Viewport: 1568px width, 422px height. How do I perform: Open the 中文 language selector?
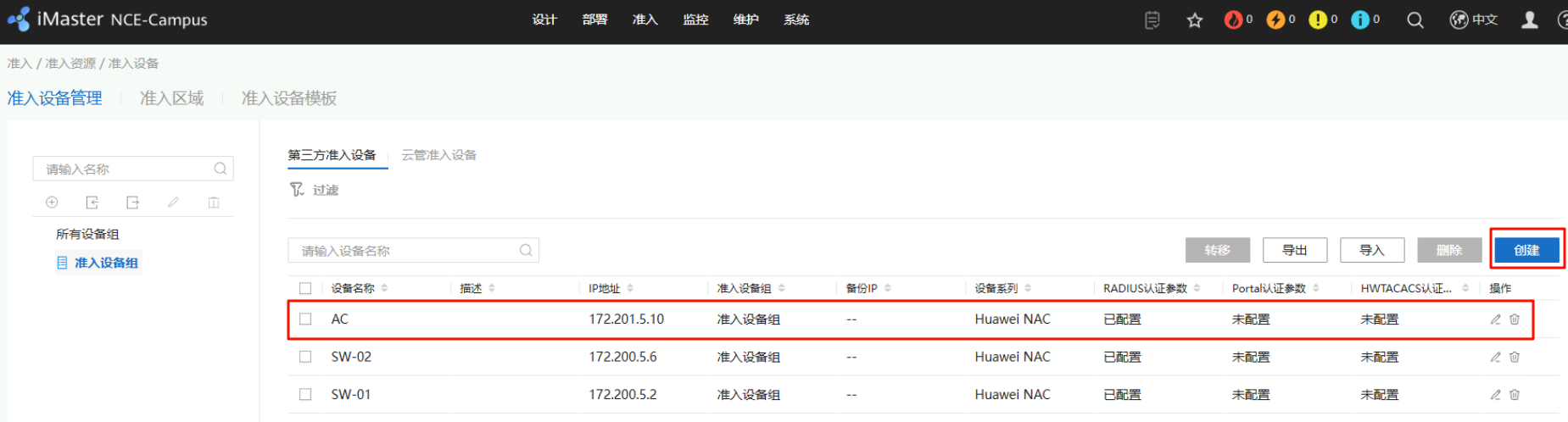(x=1474, y=20)
